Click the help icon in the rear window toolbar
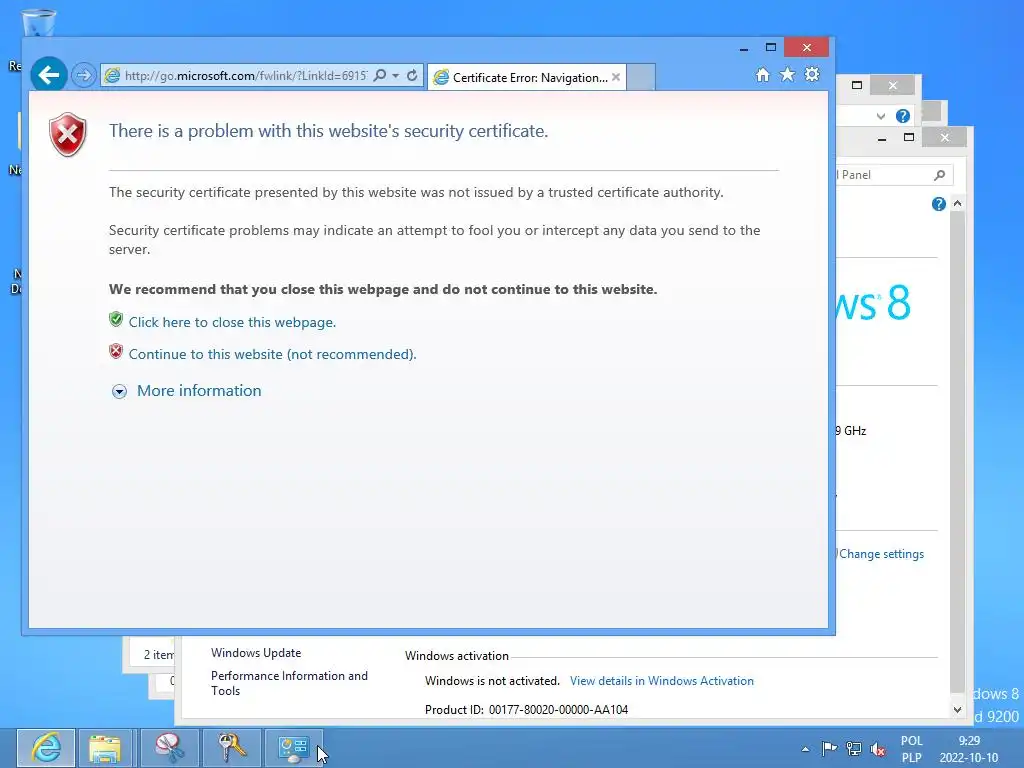The image size is (1024, 768). [x=903, y=116]
